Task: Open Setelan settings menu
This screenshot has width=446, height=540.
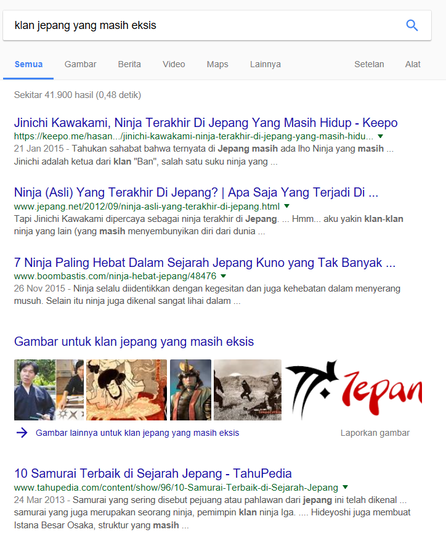Action: point(369,64)
